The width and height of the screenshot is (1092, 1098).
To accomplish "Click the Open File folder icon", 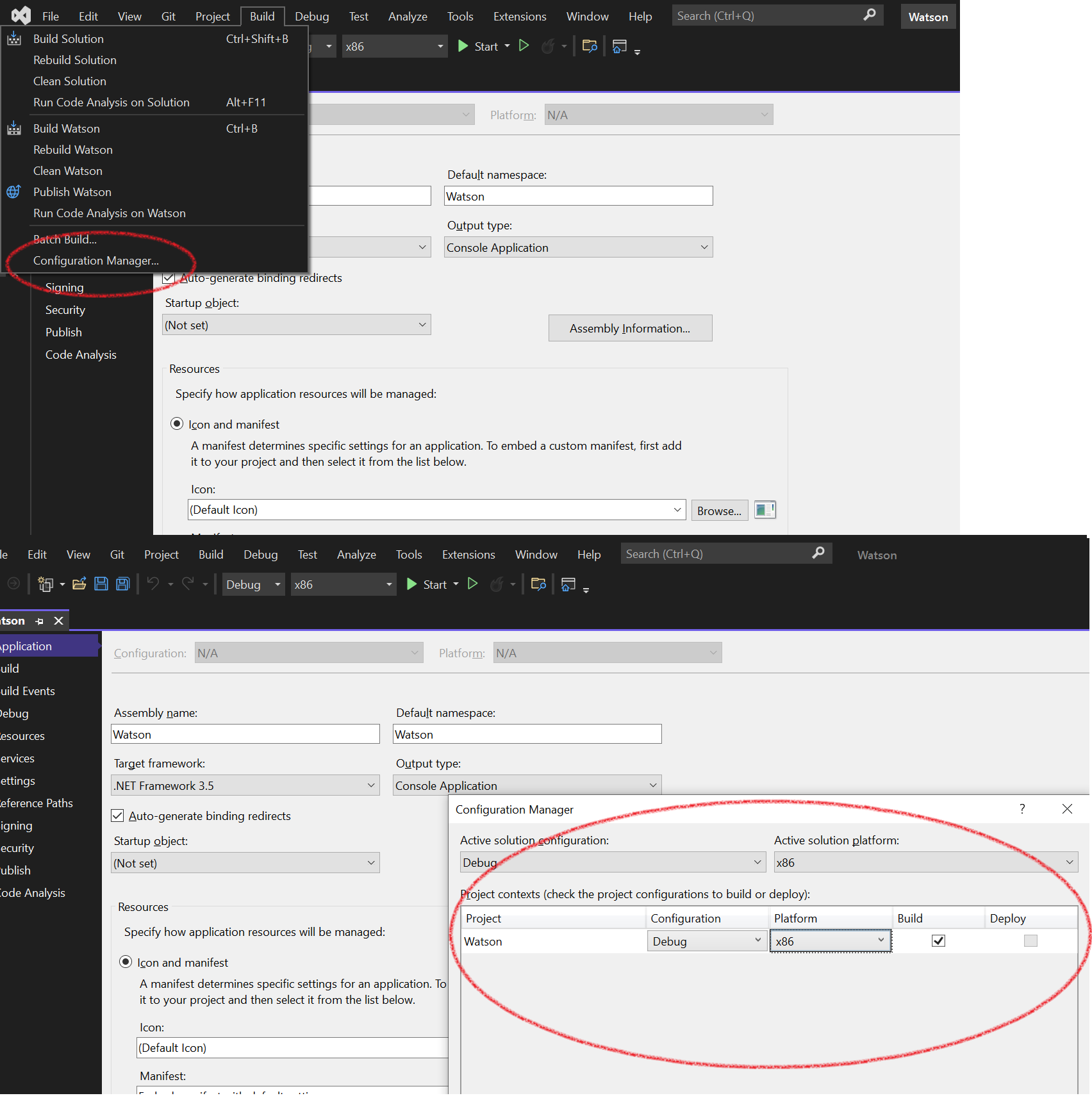I will [x=79, y=584].
